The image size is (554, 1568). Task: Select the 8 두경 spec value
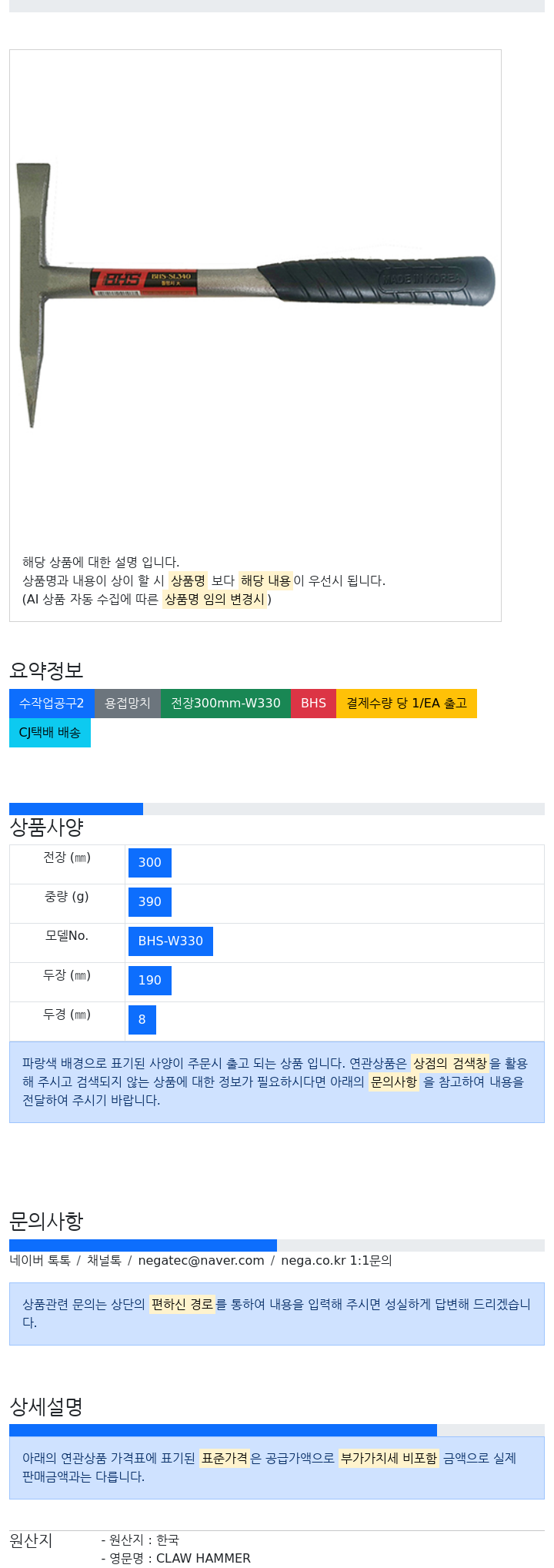pyautogui.click(x=142, y=1020)
